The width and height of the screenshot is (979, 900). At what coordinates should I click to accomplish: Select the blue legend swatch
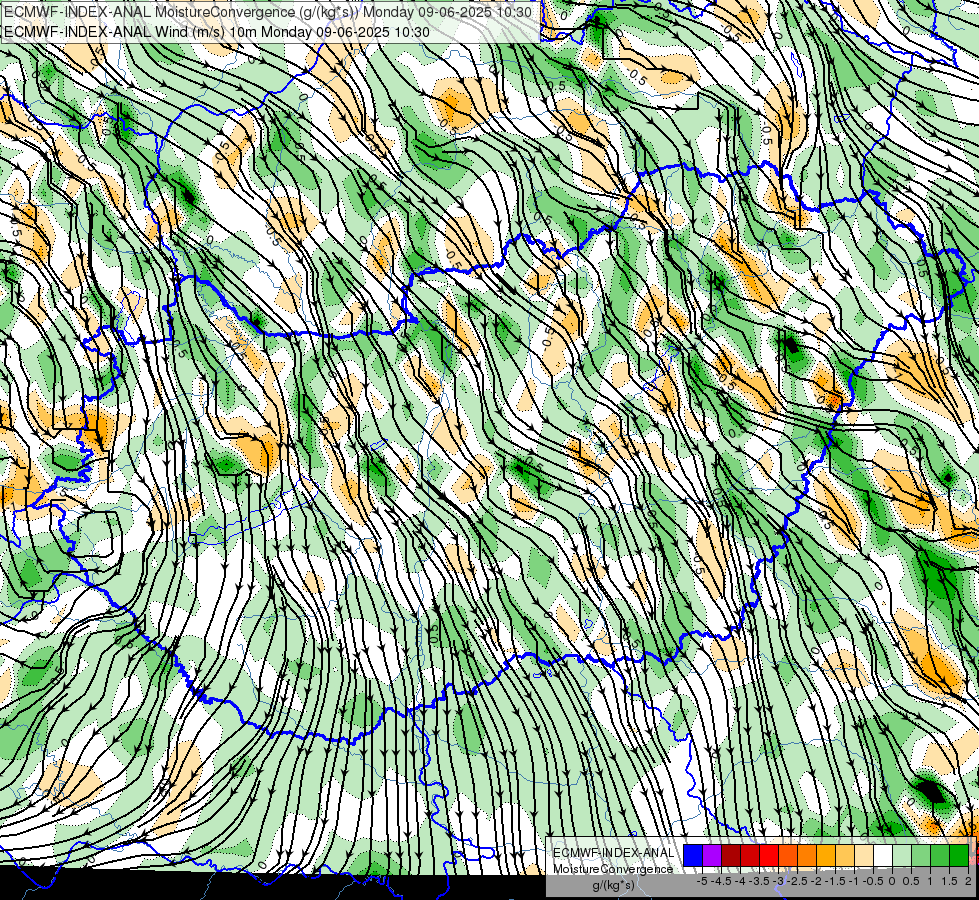click(693, 856)
